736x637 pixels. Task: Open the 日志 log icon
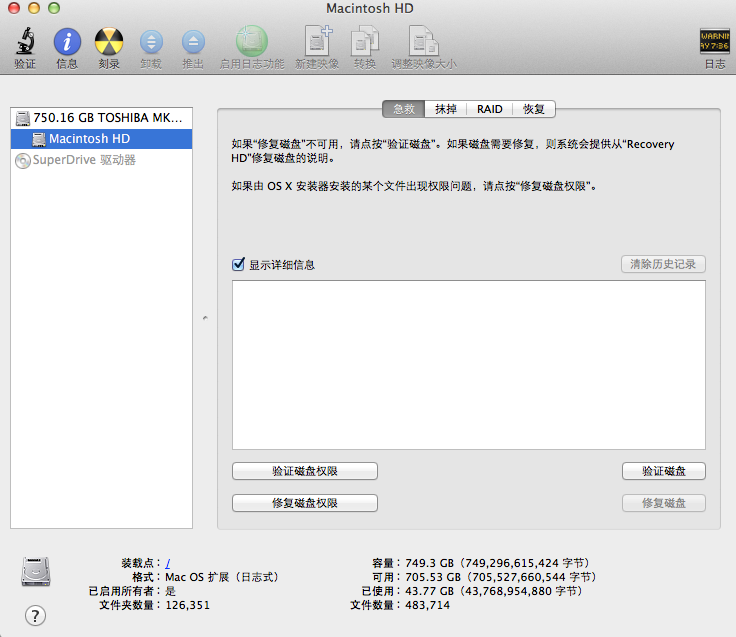(x=714, y=41)
